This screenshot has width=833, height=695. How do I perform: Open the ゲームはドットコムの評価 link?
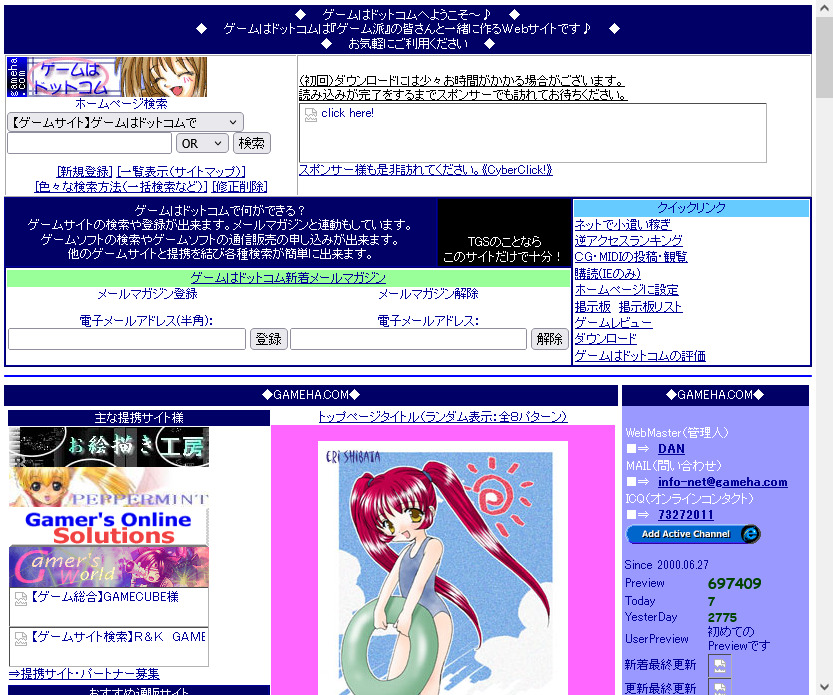coord(640,356)
